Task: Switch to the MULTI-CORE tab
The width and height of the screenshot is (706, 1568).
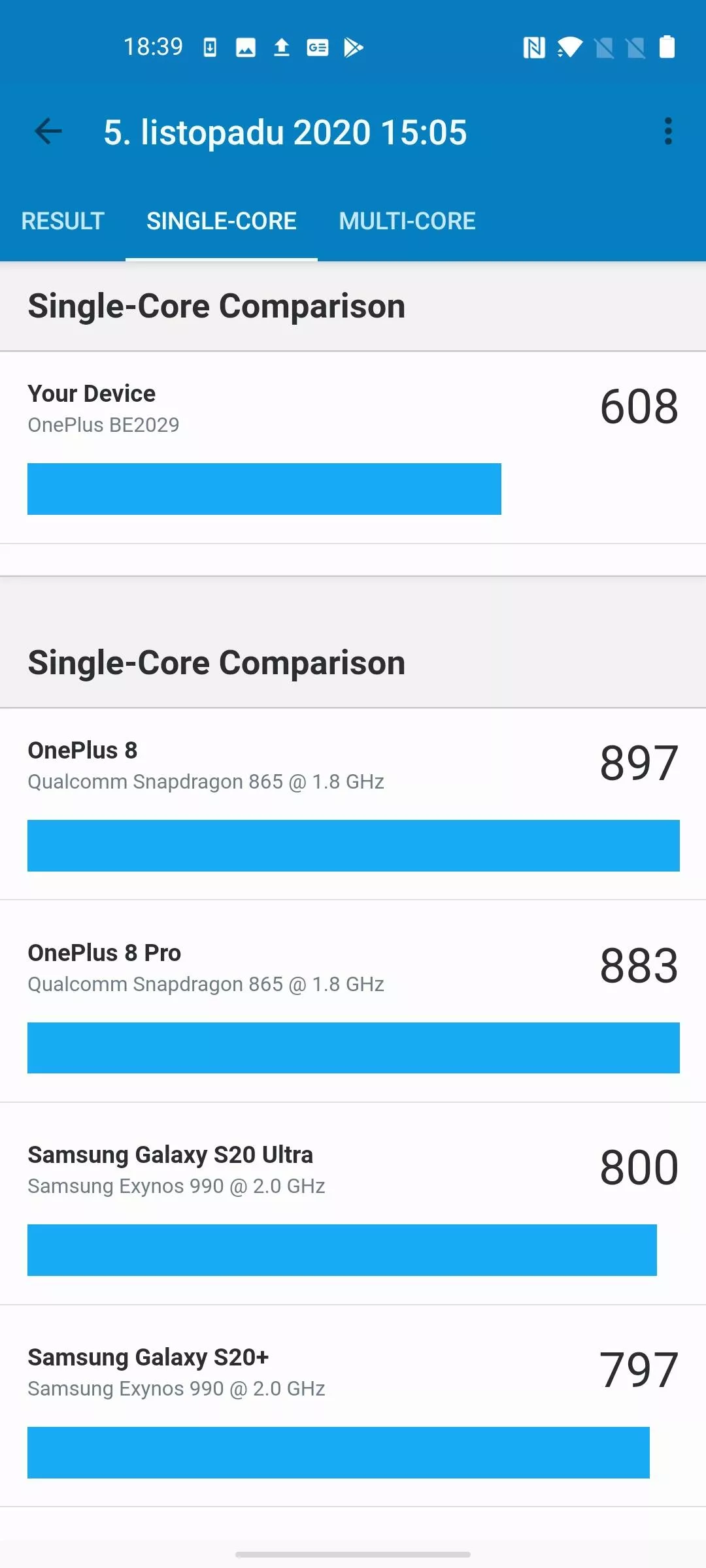Action: (407, 221)
